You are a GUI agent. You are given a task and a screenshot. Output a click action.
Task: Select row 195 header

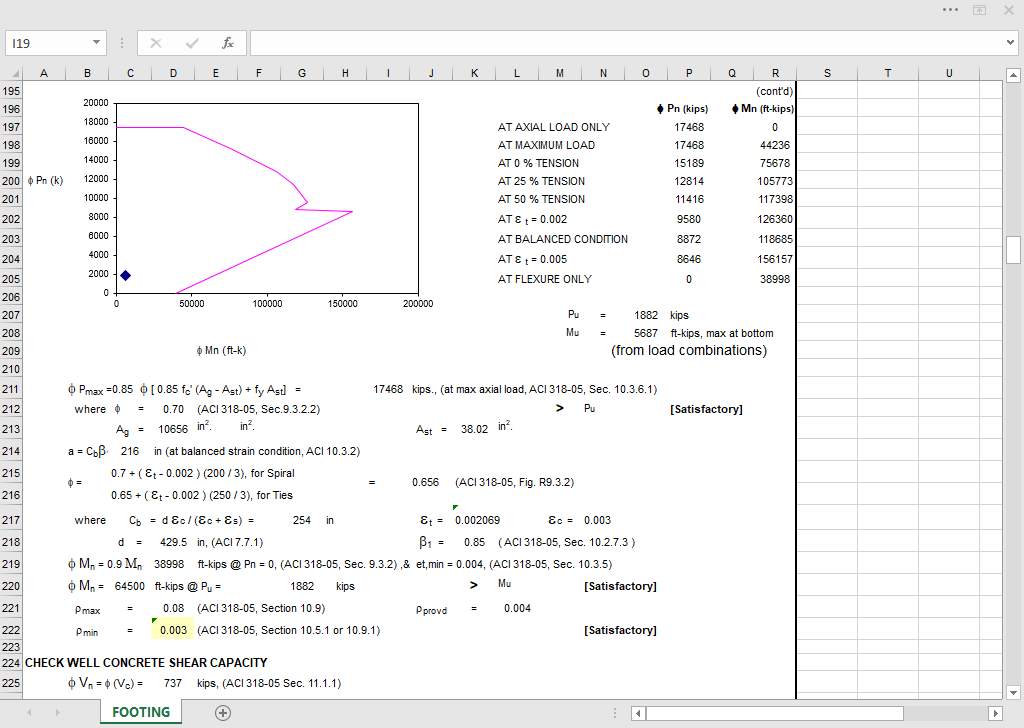[x=11, y=91]
